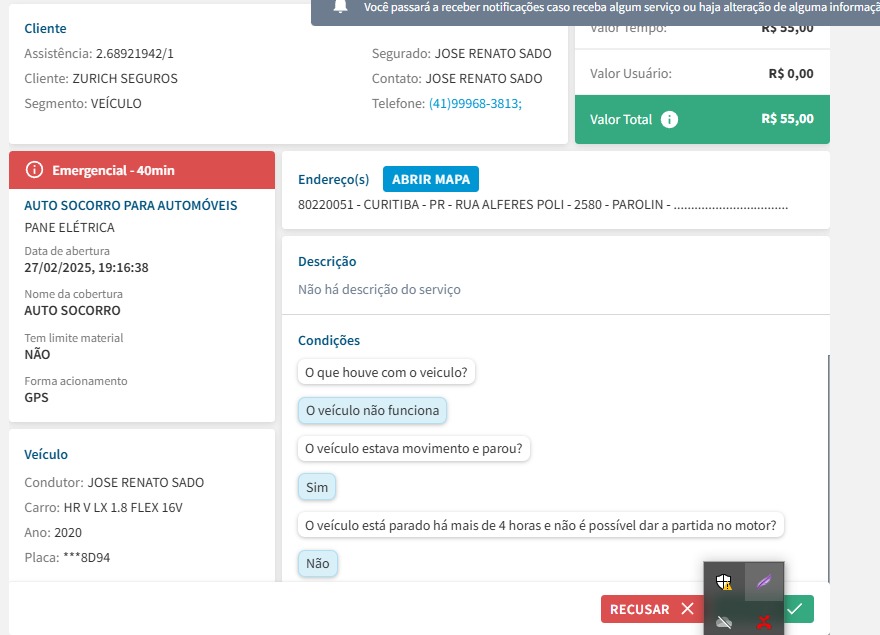
Task: Click the client name ZURICH SEGUROS
Action: [x=125, y=79]
